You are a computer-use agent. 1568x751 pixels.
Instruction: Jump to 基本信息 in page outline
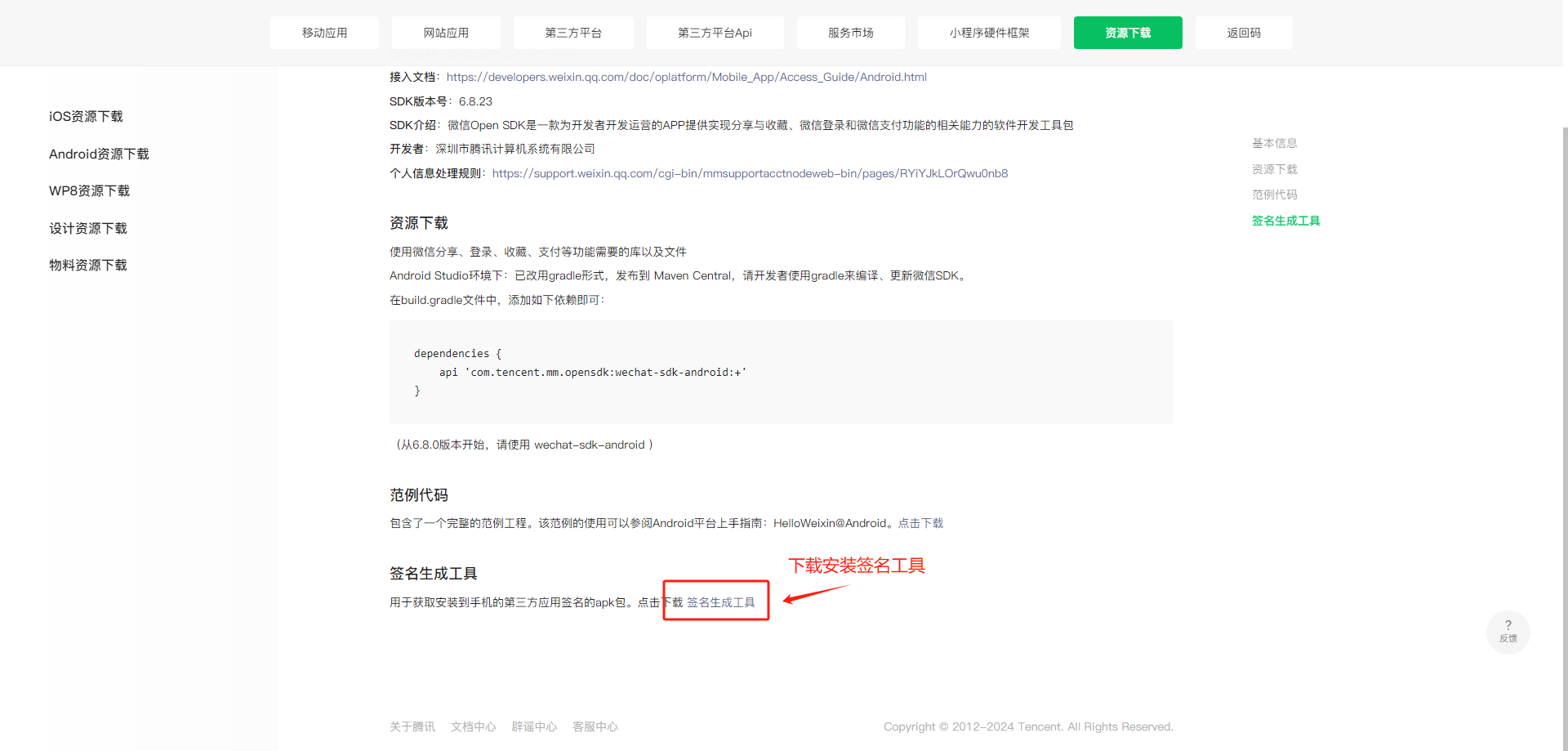point(1274,144)
